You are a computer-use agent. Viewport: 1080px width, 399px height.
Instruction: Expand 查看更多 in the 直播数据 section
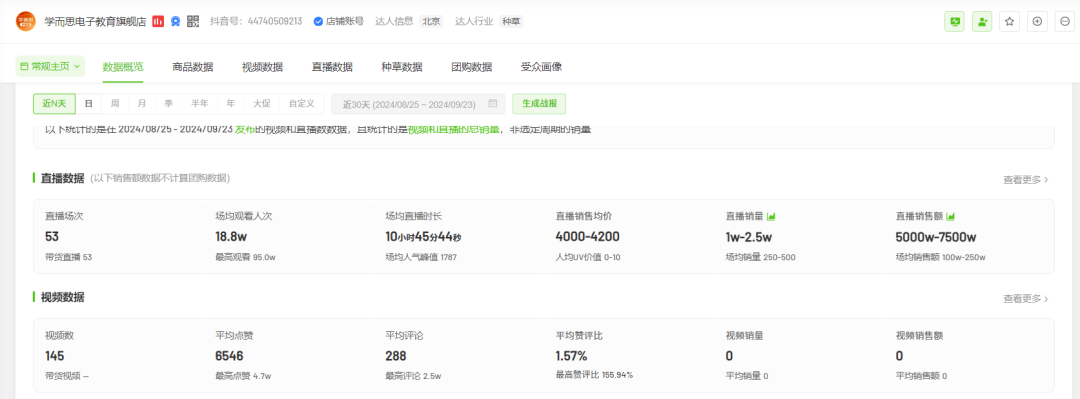pos(1026,179)
